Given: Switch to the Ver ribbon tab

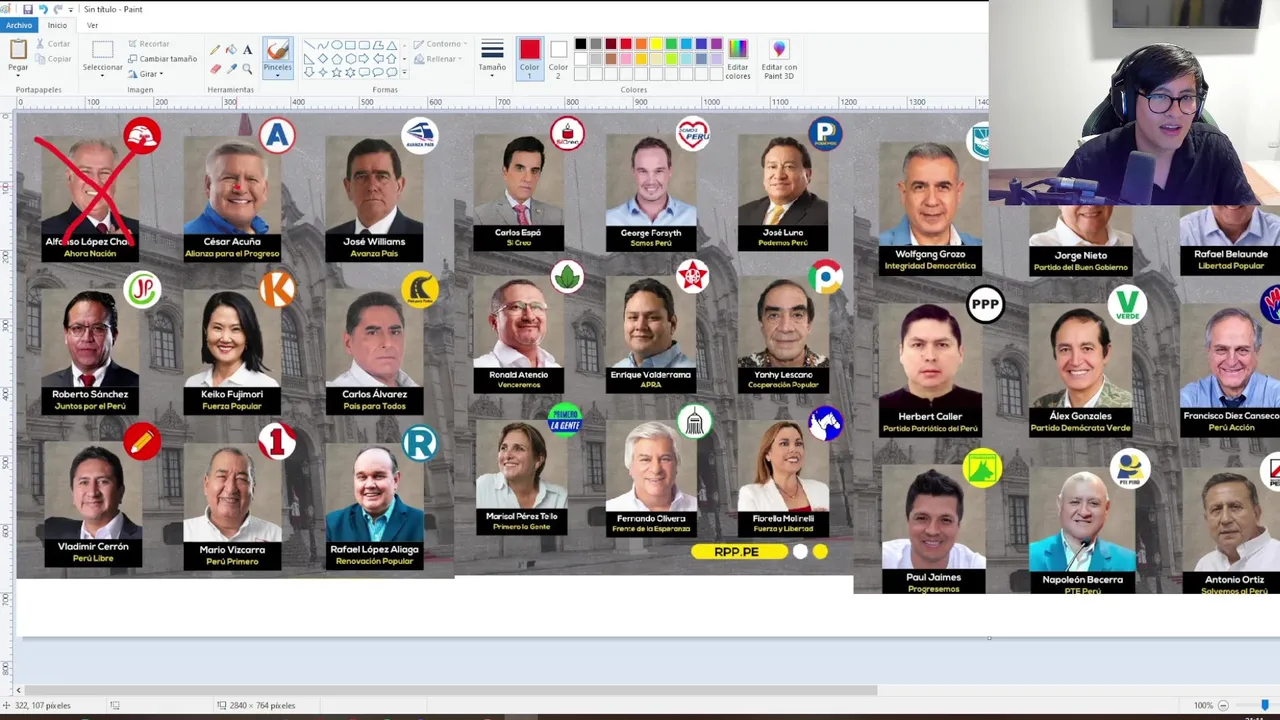Looking at the screenshot, I should click(x=92, y=25).
